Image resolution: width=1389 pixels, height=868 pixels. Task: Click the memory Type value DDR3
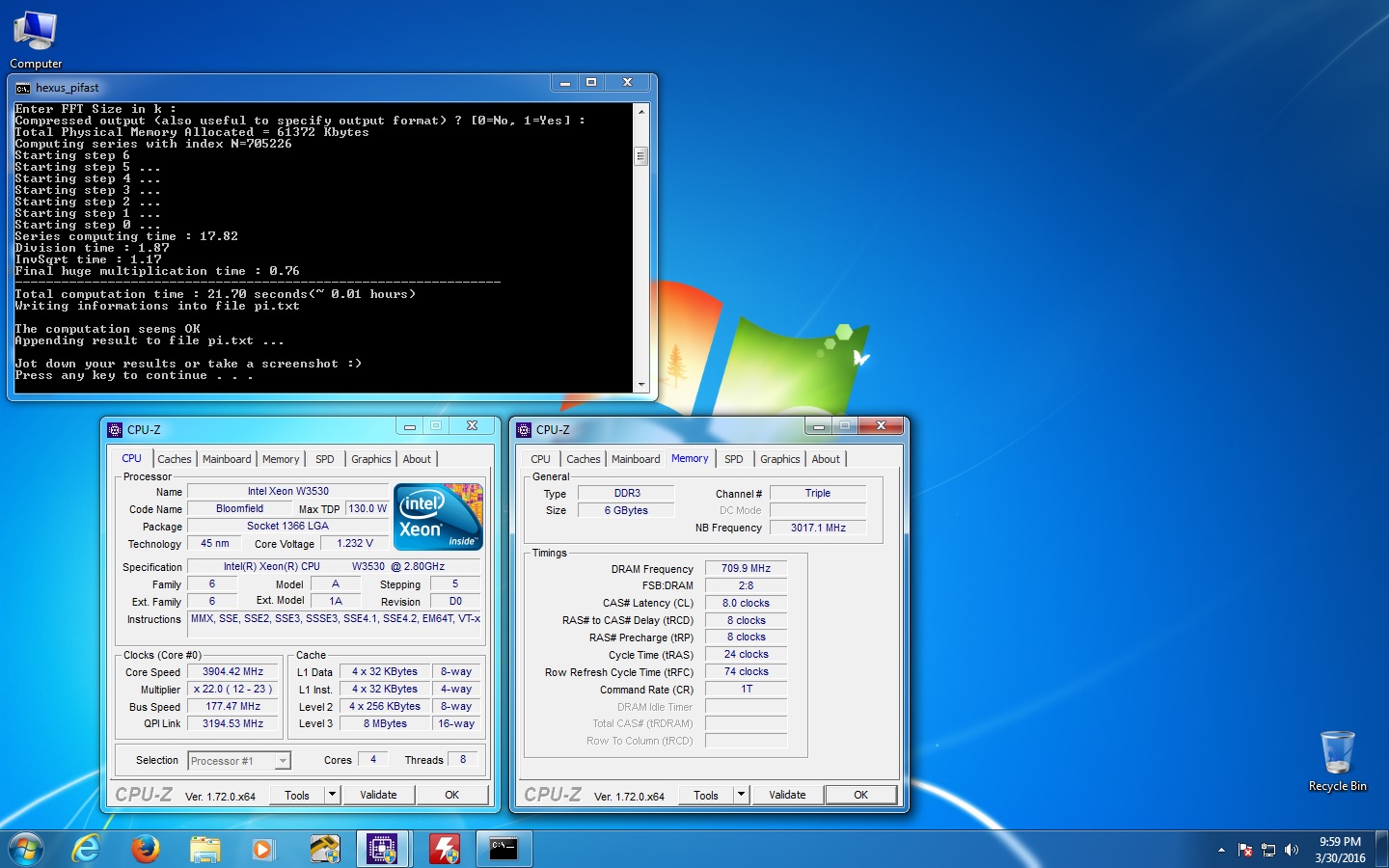click(627, 493)
